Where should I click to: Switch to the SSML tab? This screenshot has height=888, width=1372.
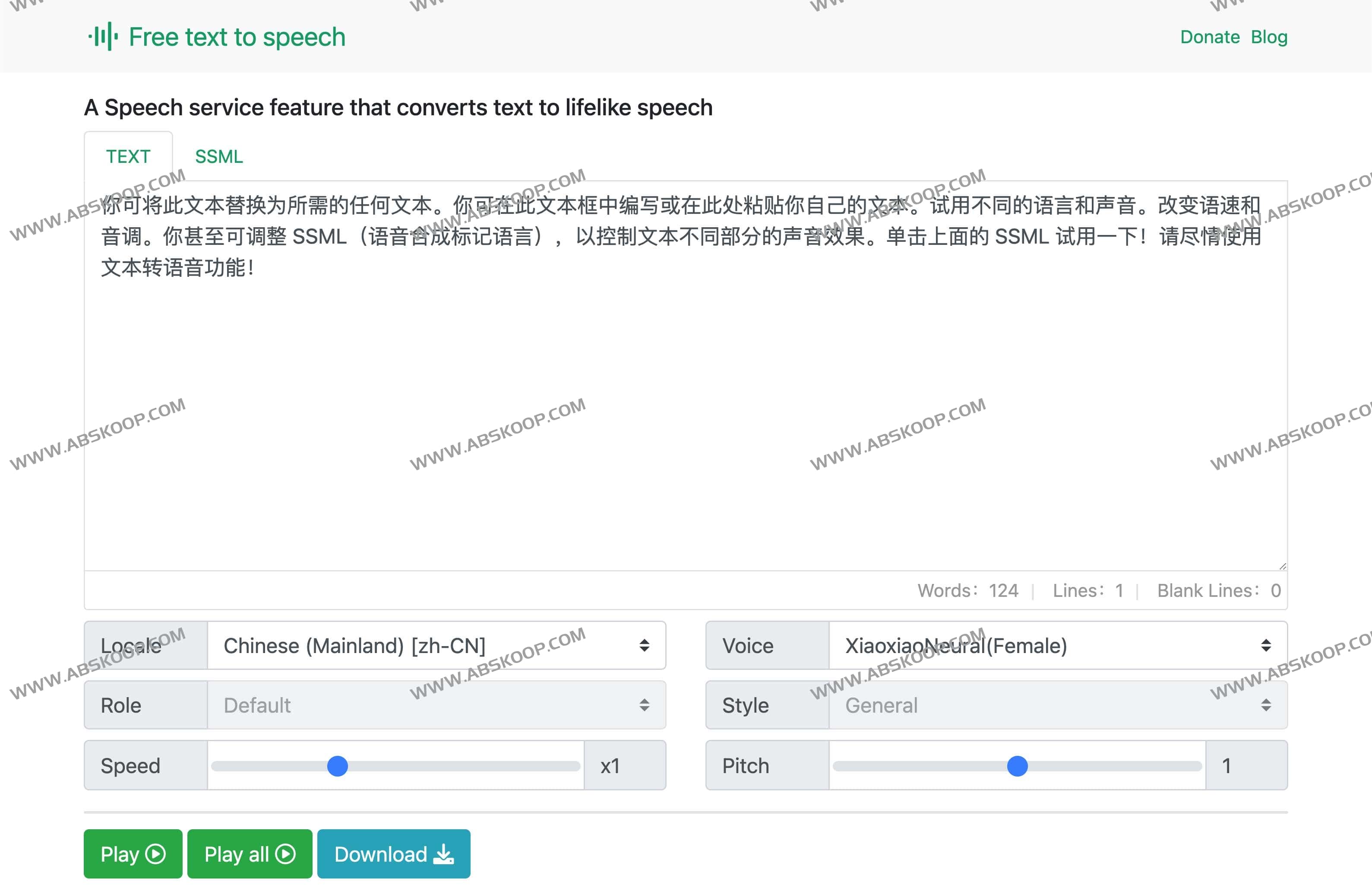pyautogui.click(x=219, y=156)
